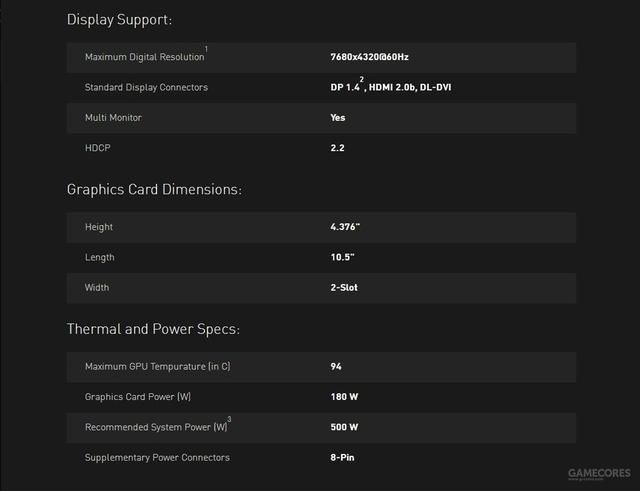Click the HDCP 2.2 value
Screen dimensions: 640x491
pyautogui.click(x=337, y=147)
